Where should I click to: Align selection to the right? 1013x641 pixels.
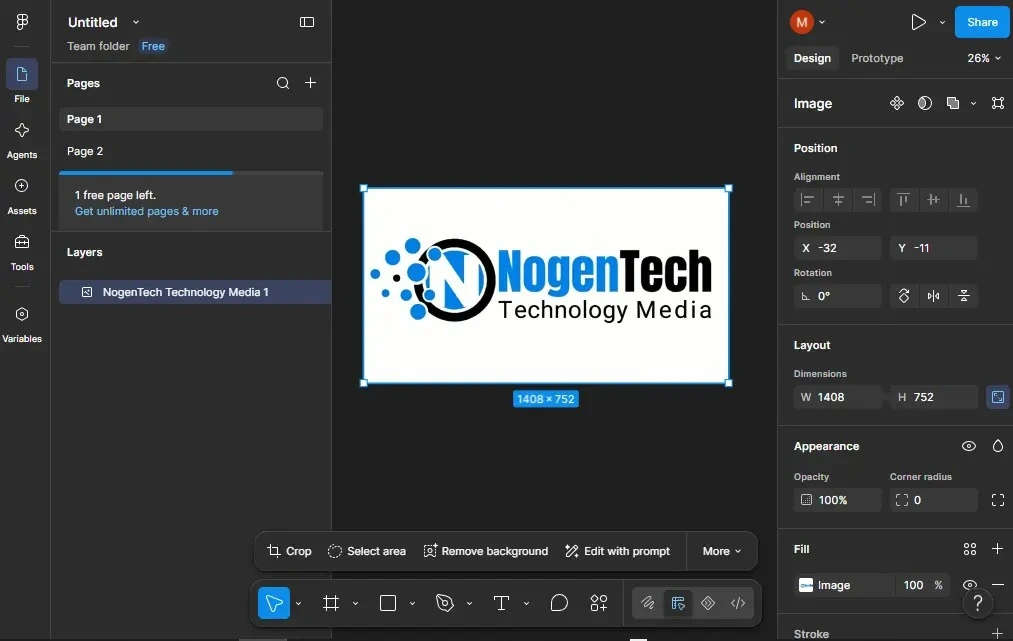[868, 200]
